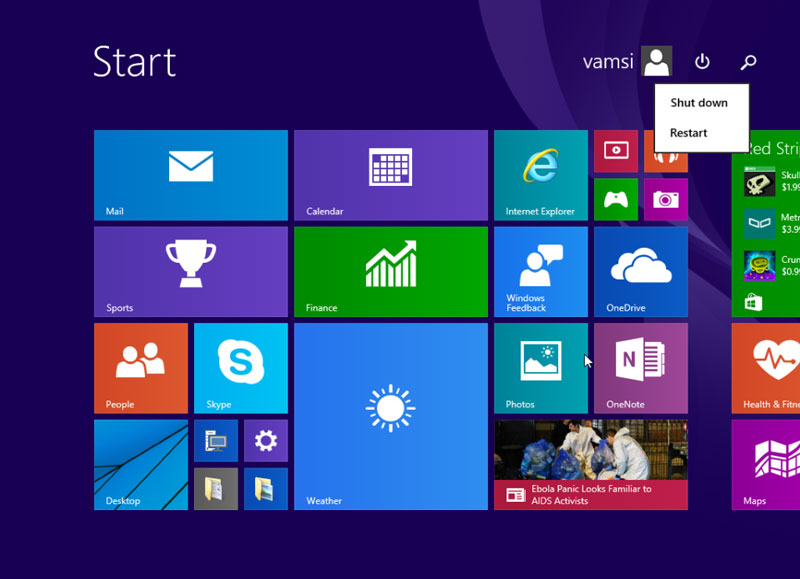Open the Calendar app

pos(388,174)
